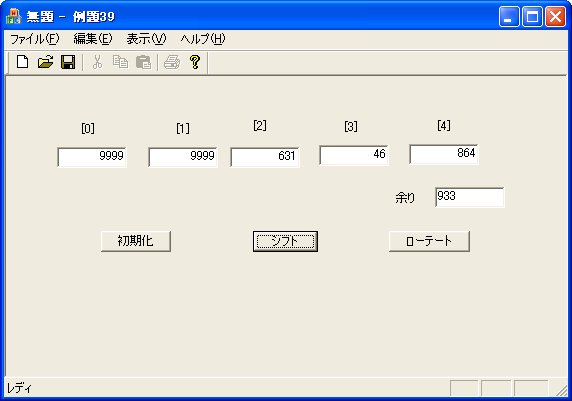Click the Copy icon in the toolbar
The height and width of the screenshot is (401, 572).
120,62
